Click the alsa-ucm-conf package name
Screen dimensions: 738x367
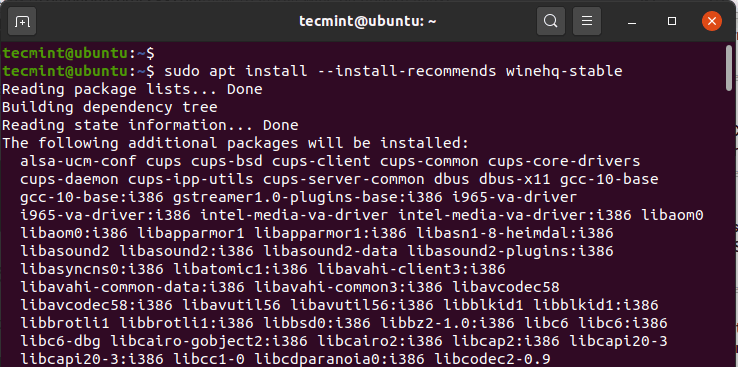point(78,161)
